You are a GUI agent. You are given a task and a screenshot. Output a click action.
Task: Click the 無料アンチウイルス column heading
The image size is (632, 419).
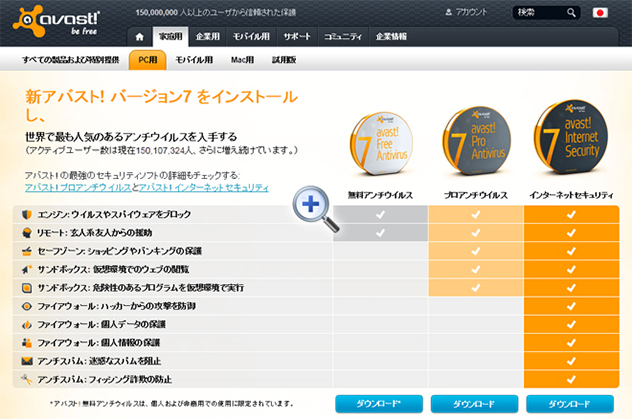coord(380,195)
